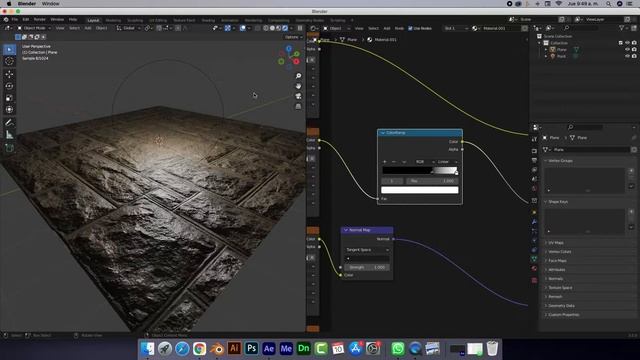640x360 pixels.
Task: Toggle Use Nodes checkbox in shader editor
Action: click(x=411, y=28)
